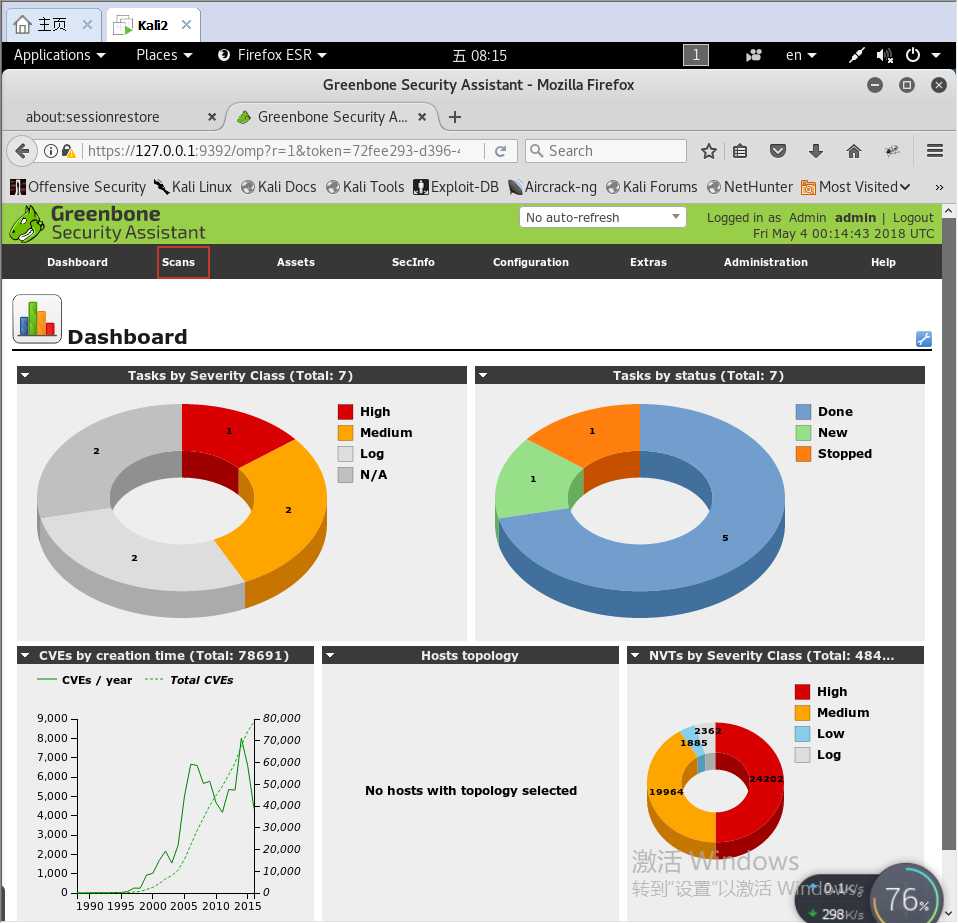Reload the current page

click(500, 151)
